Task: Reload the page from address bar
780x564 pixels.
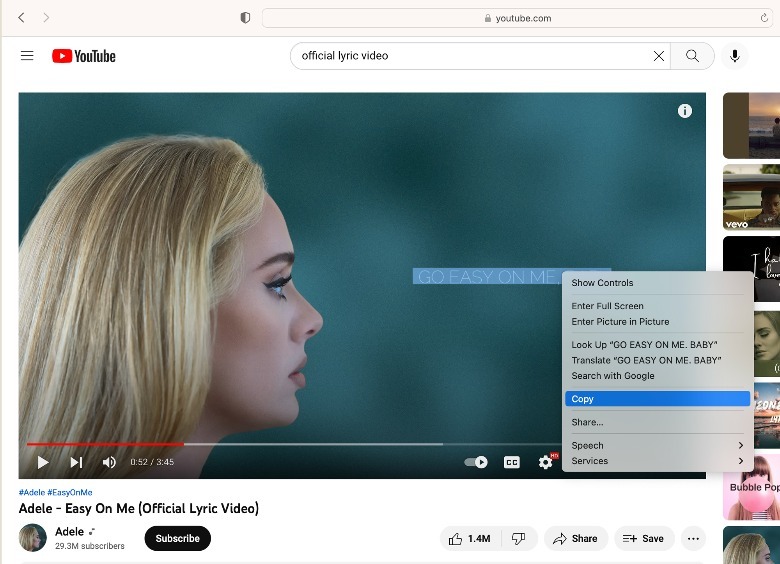Action: (764, 18)
